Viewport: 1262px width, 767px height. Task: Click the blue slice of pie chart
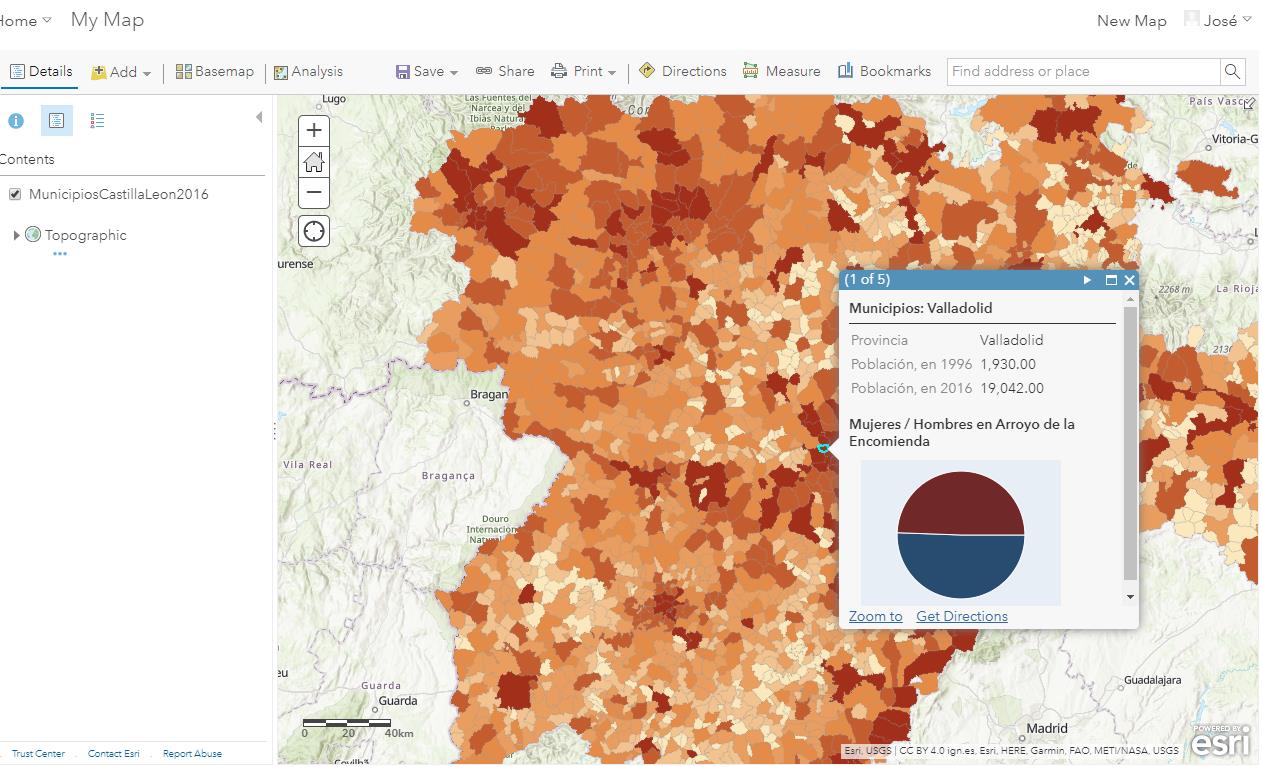coord(960,567)
